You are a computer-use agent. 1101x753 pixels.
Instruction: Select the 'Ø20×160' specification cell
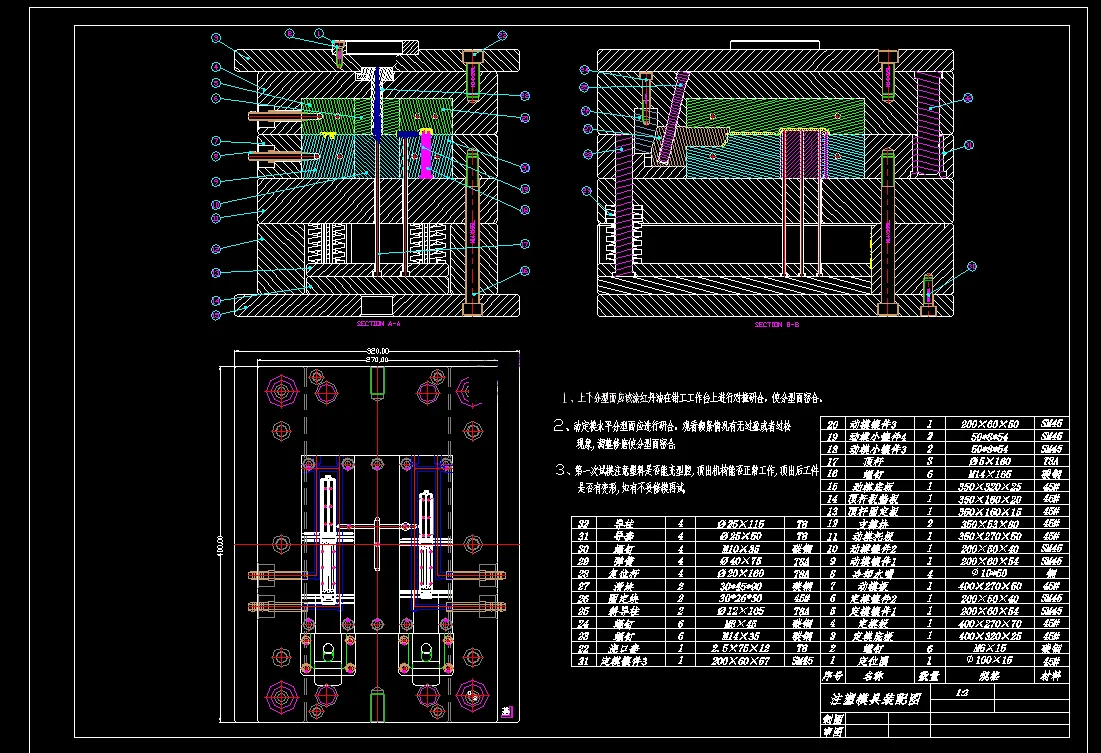[740, 573]
